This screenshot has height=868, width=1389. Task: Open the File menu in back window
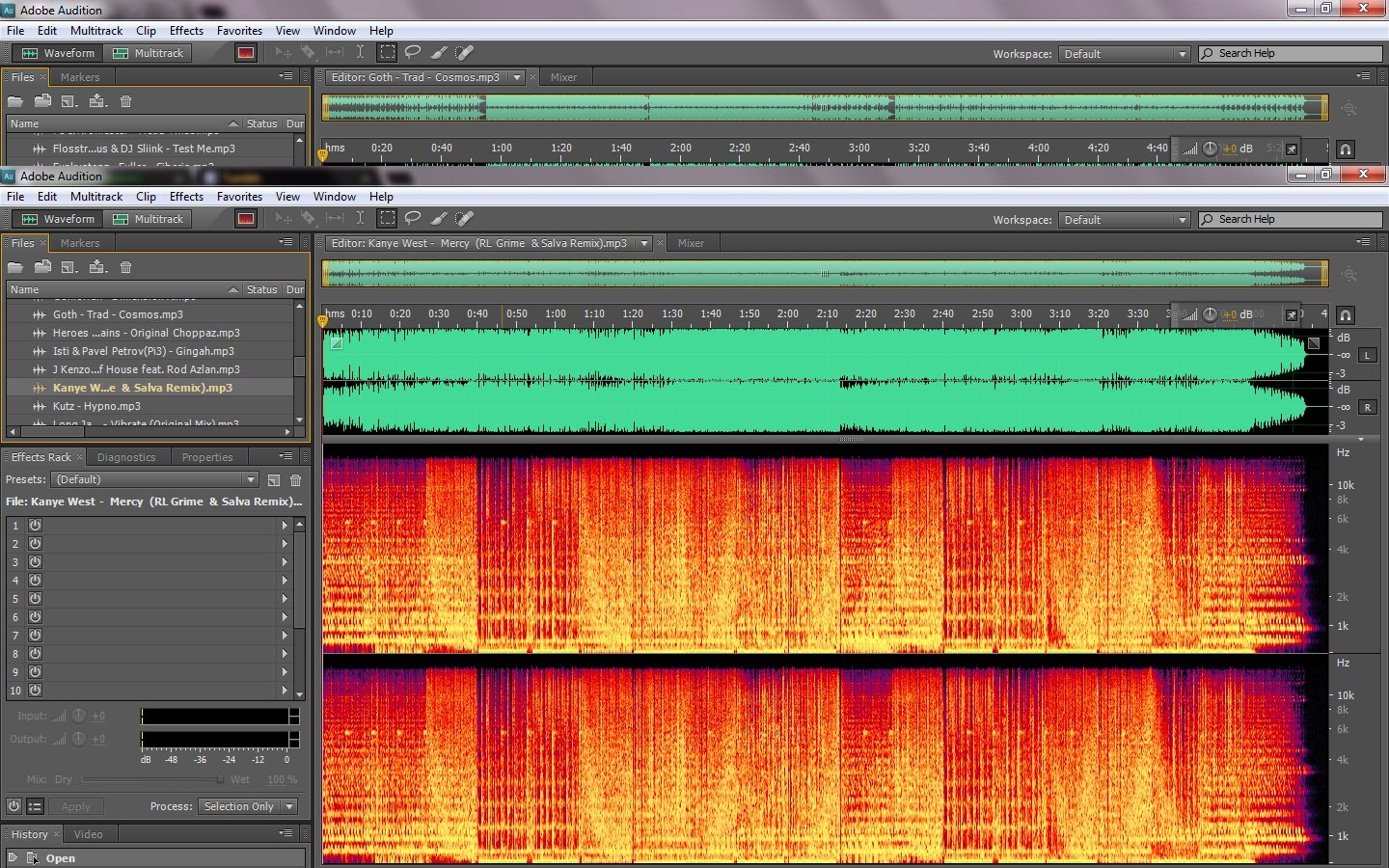pos(15,31)
